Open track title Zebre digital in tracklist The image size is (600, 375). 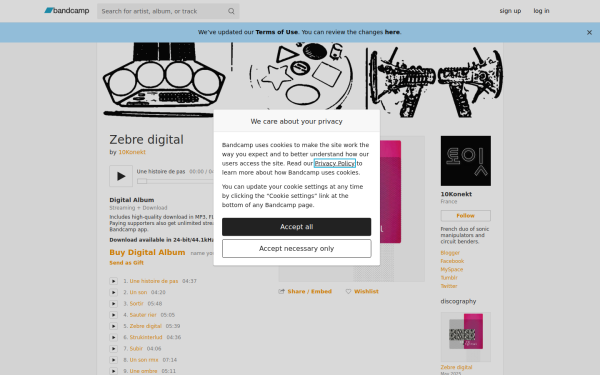pos(145,326)
